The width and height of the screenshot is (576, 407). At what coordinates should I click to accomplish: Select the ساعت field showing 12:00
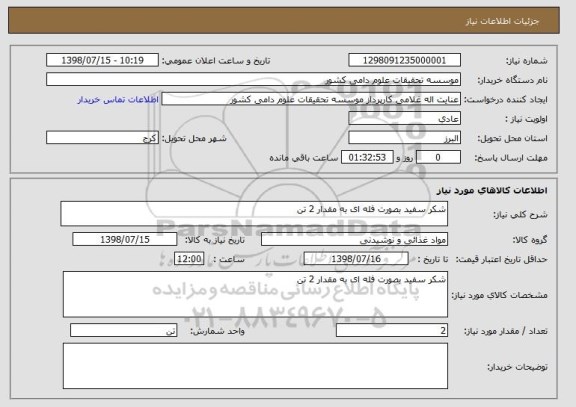click(189, 259)
